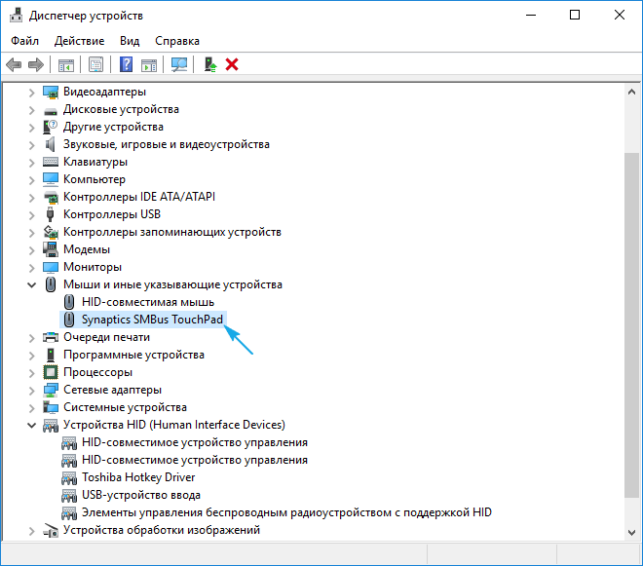Open the Файл menu

tap(25, 41)
